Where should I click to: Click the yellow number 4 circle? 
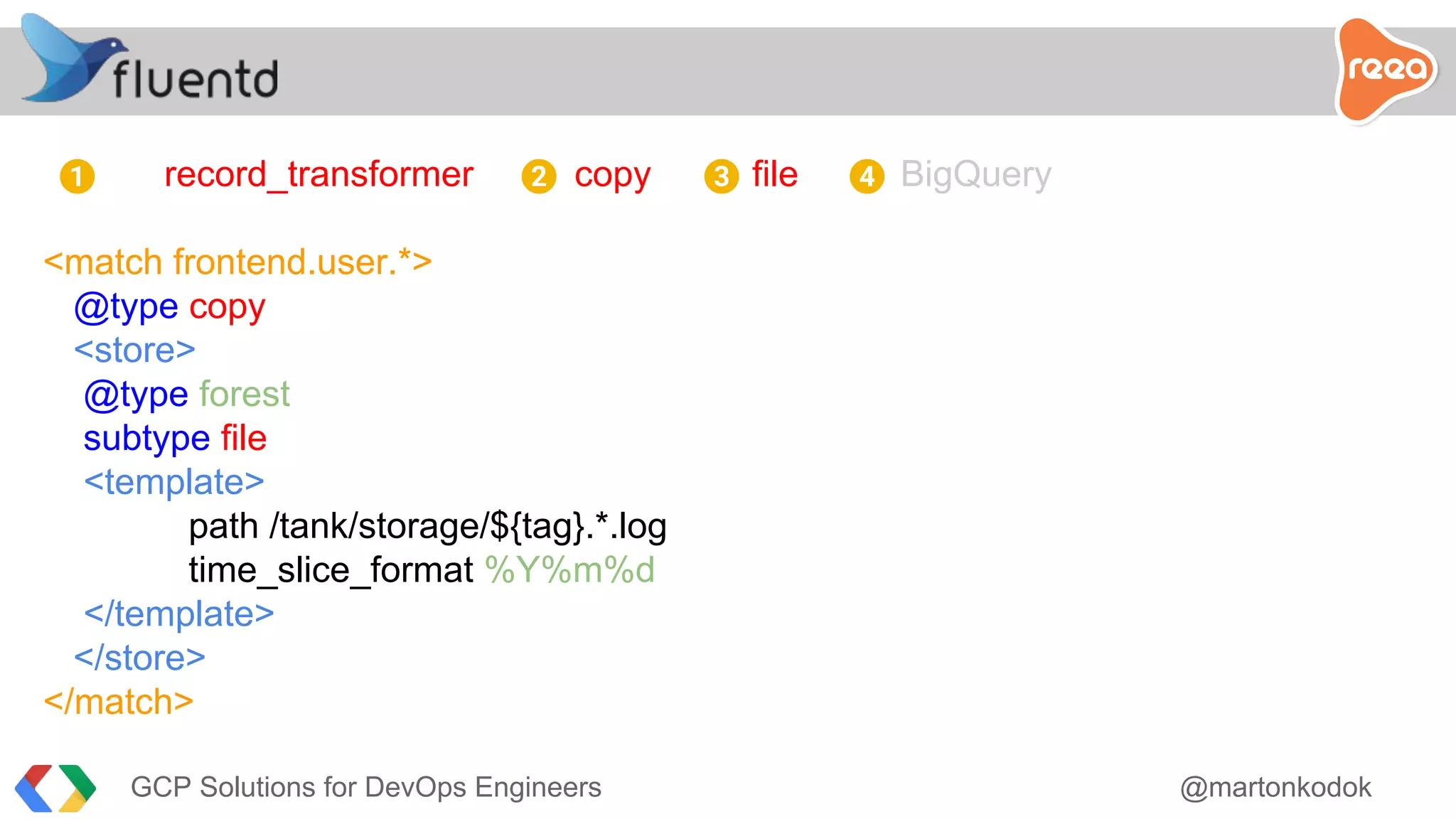pyautogui.click(x=867, y=176)
